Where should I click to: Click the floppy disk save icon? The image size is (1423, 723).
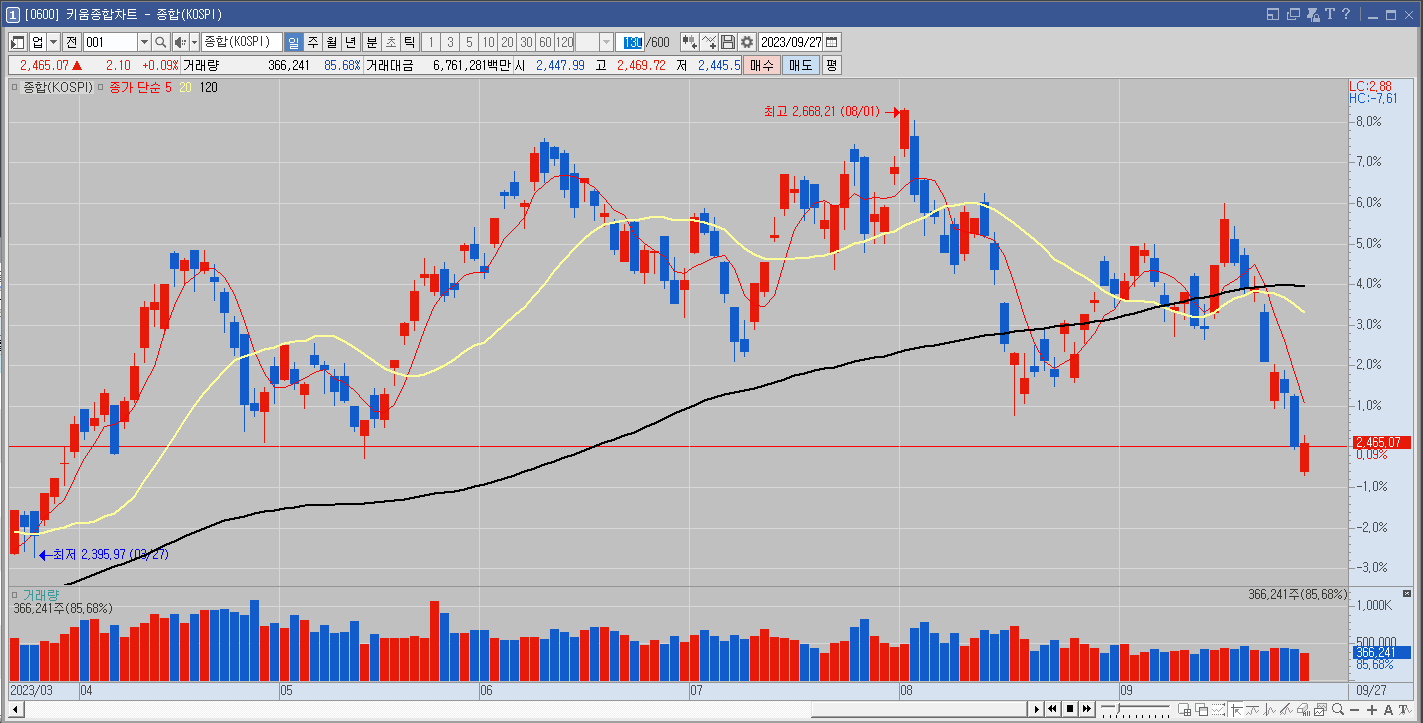[x=728, y=42]
